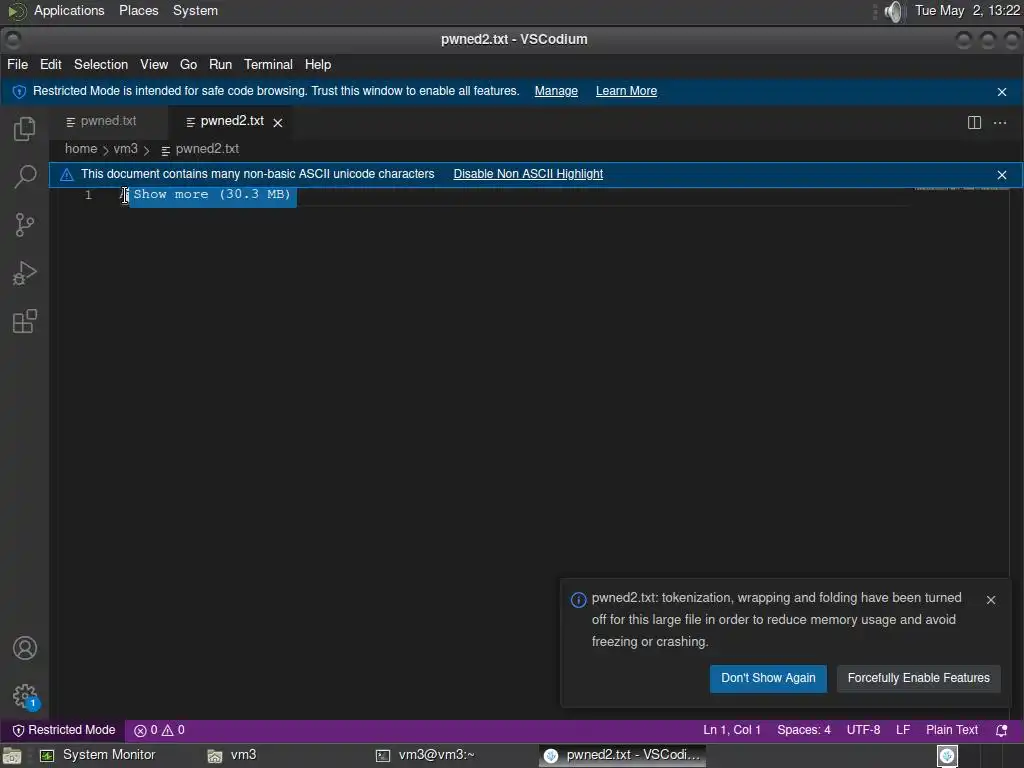The image size is (1024, 768).
Task: Open the Edit menu
Action: (x=50, y=65)
